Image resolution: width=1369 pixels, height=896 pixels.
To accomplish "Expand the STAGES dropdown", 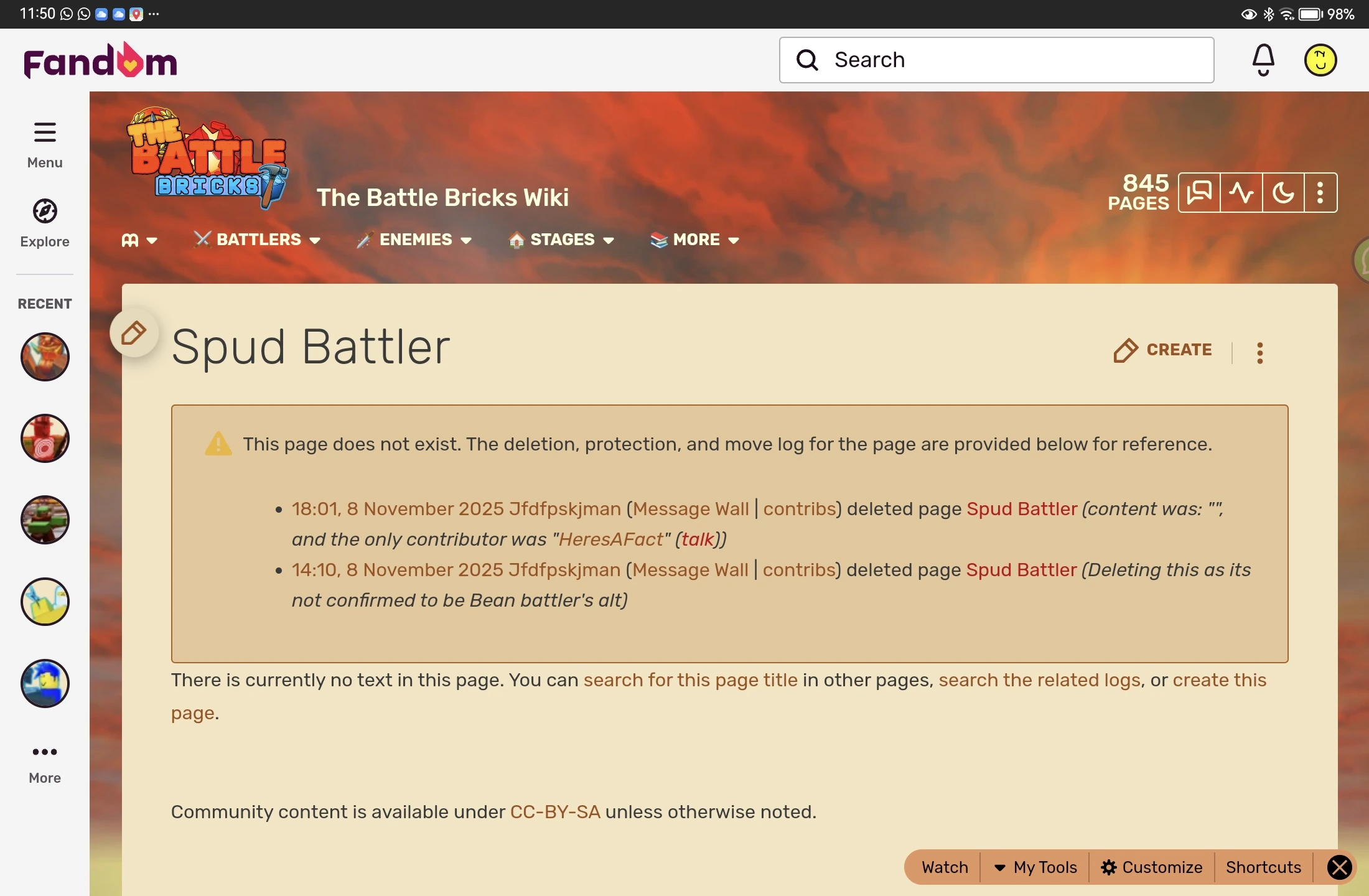I will pos(562,240).
